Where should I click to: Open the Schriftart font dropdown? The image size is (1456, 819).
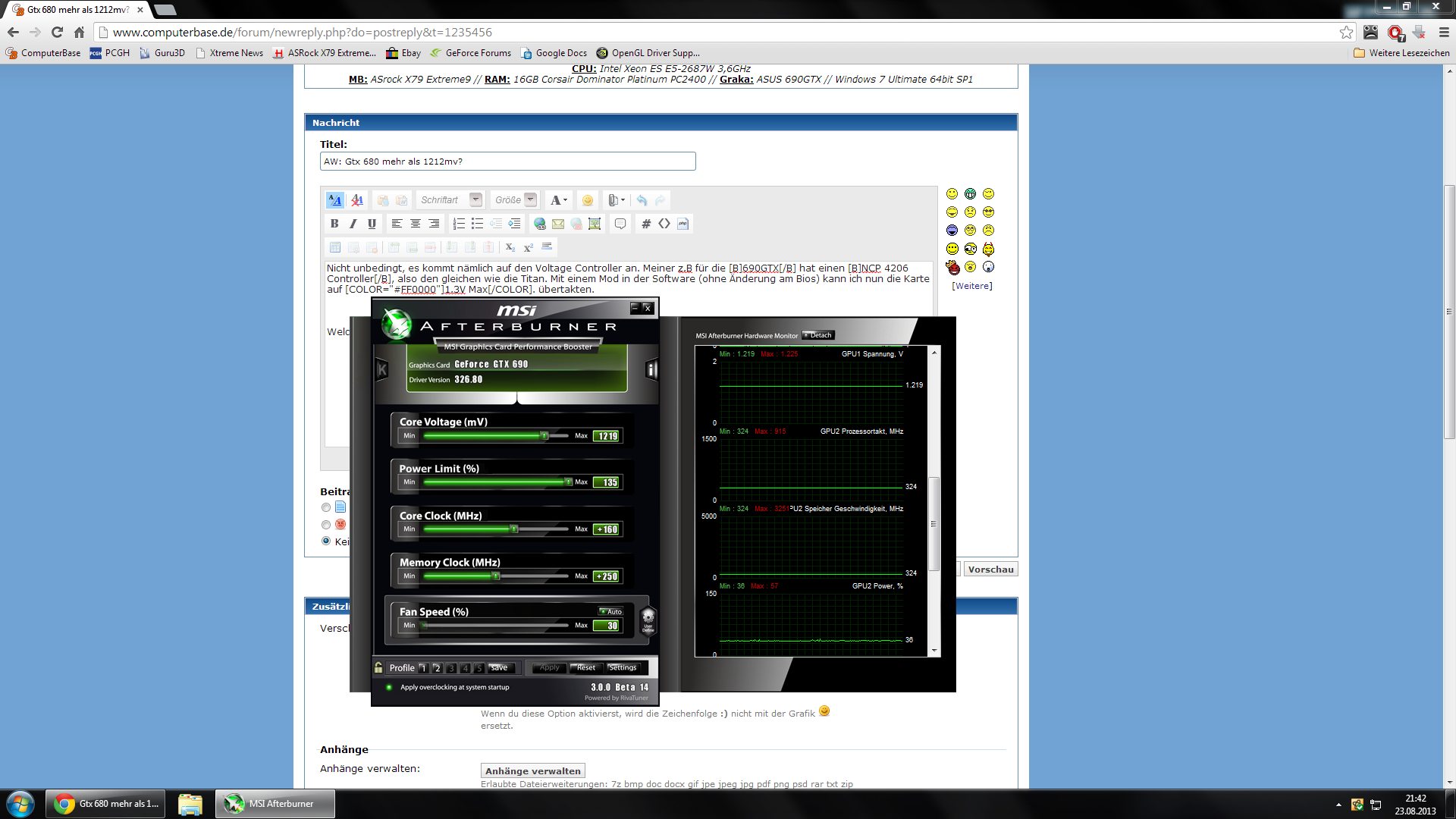coord(475,200)
